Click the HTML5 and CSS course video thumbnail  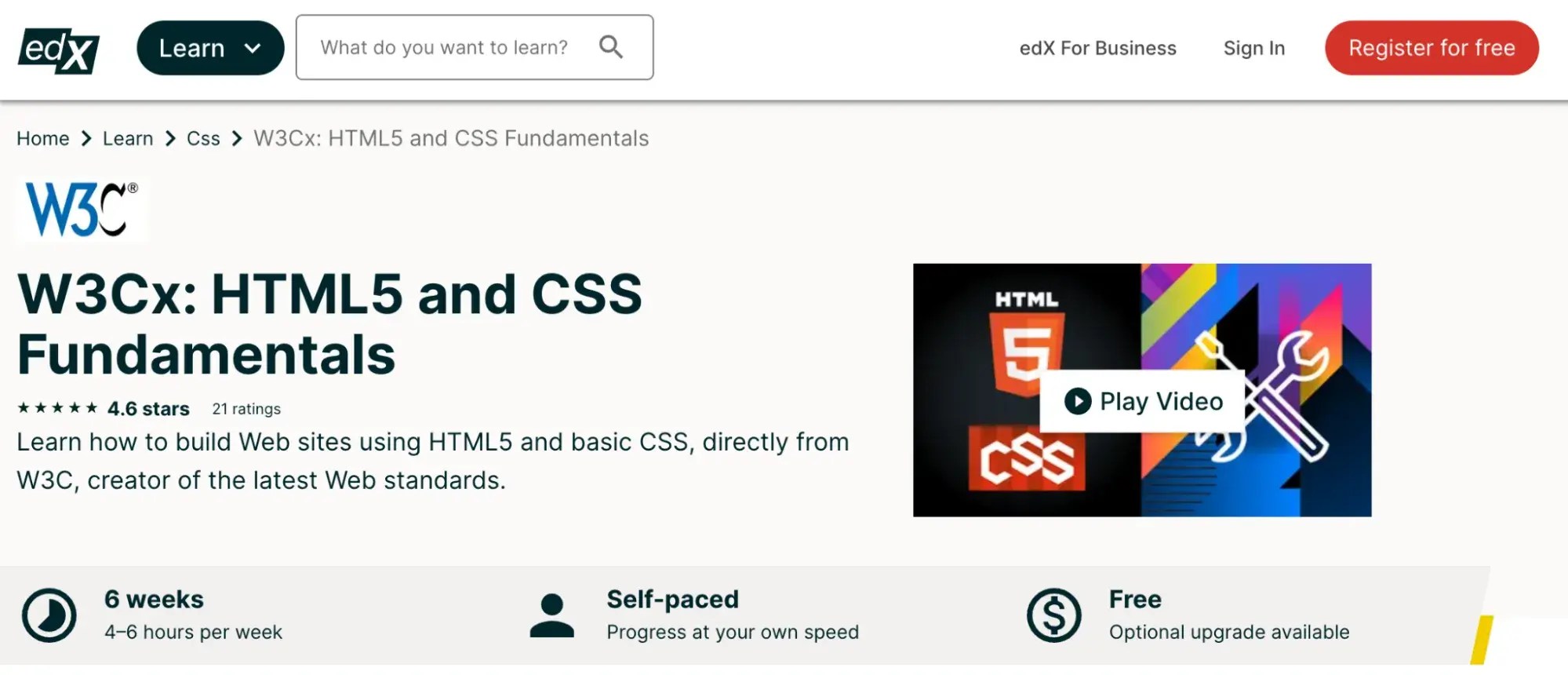(x=1142, y=390)
